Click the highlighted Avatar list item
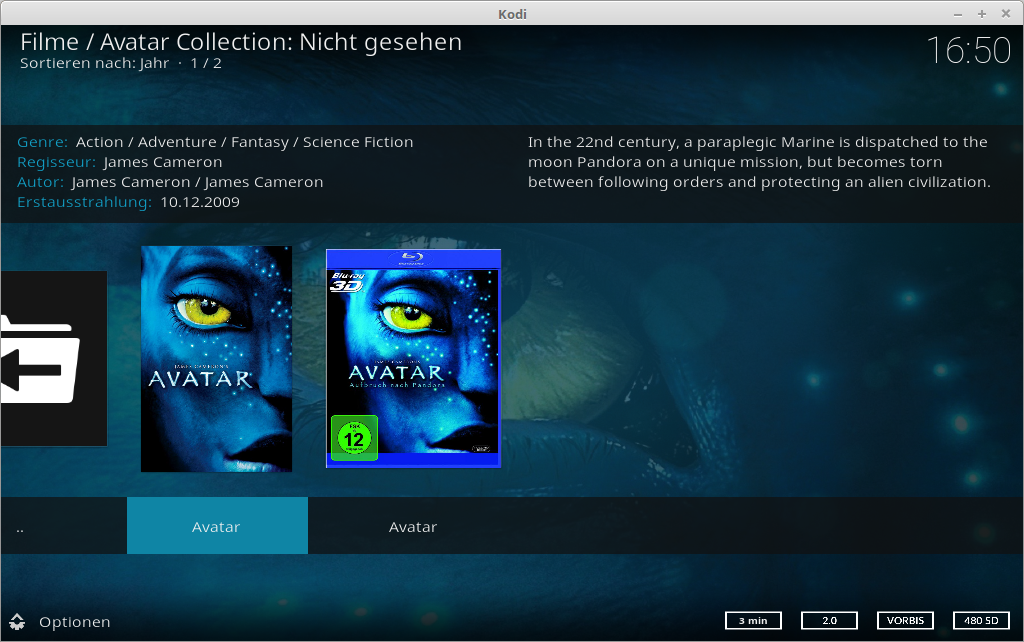 click(217, 526)
